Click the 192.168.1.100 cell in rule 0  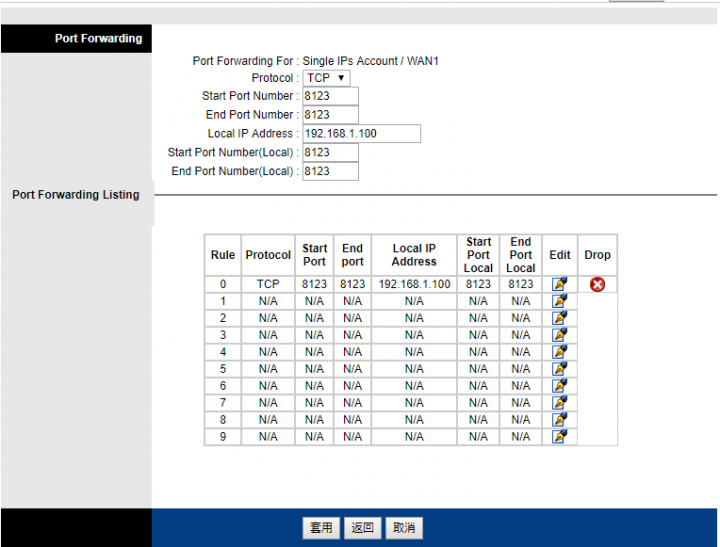pyautogui.click(x=414, y=284)
